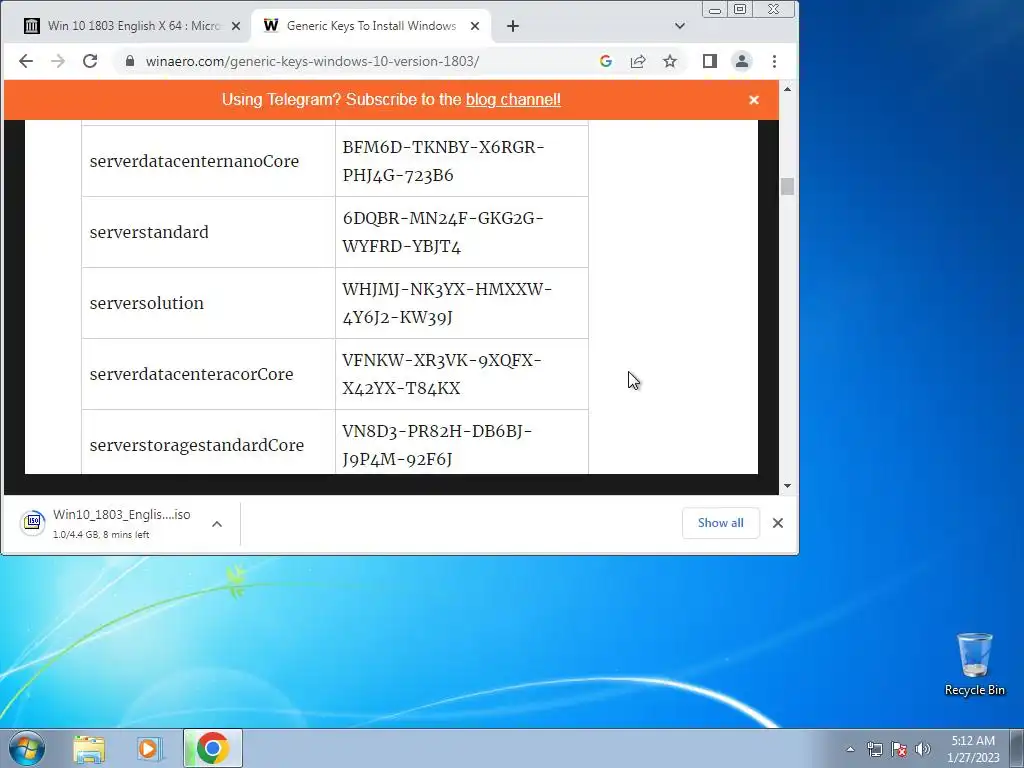Launch Windows Media Player from taskbar
This screenshot has height=768, width=1024.
[x=150, y=748]
